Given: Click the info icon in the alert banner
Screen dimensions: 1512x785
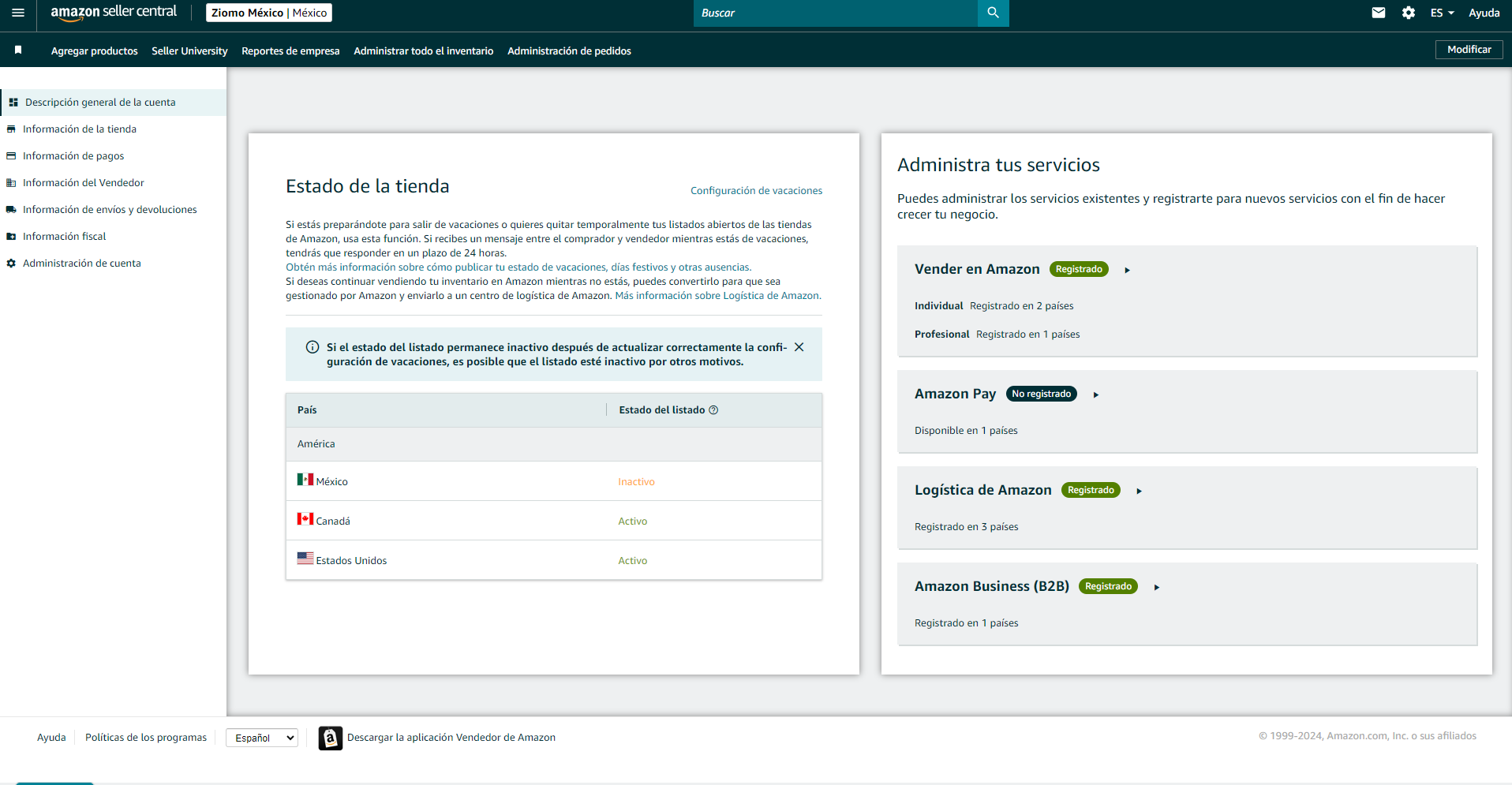Looking at the screenshot, I should [x=313, y=347].
